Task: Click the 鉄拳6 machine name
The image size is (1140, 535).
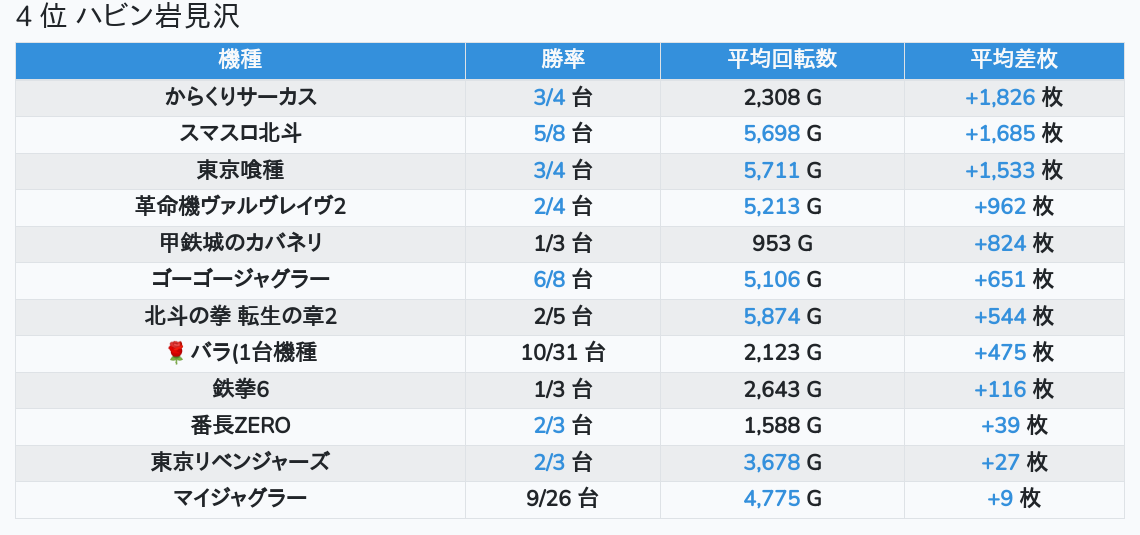Action: [240, 389]
